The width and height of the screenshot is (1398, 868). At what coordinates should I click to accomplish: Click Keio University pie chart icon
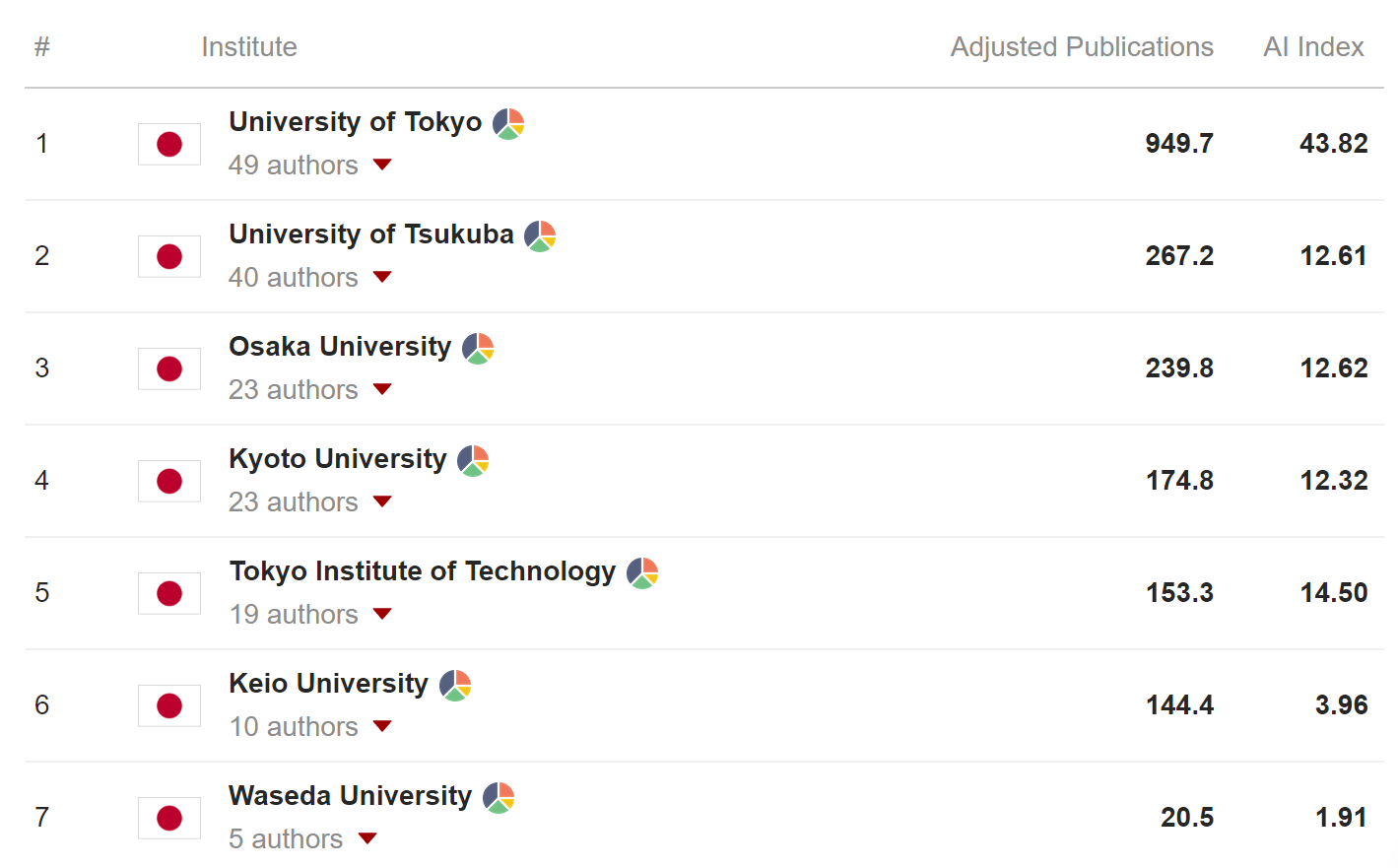tap(455, 686)
